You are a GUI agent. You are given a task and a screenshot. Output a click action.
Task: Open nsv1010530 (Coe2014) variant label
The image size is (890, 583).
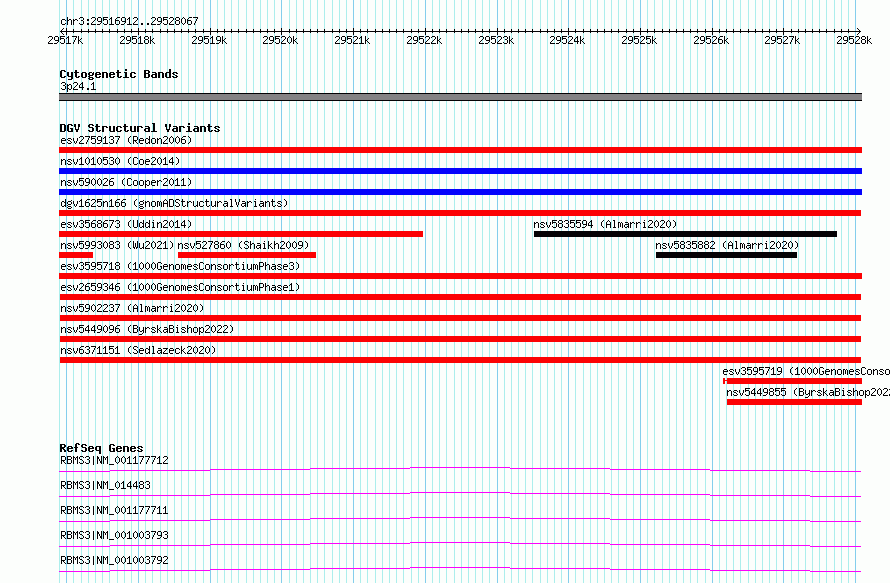click(120, 161)
